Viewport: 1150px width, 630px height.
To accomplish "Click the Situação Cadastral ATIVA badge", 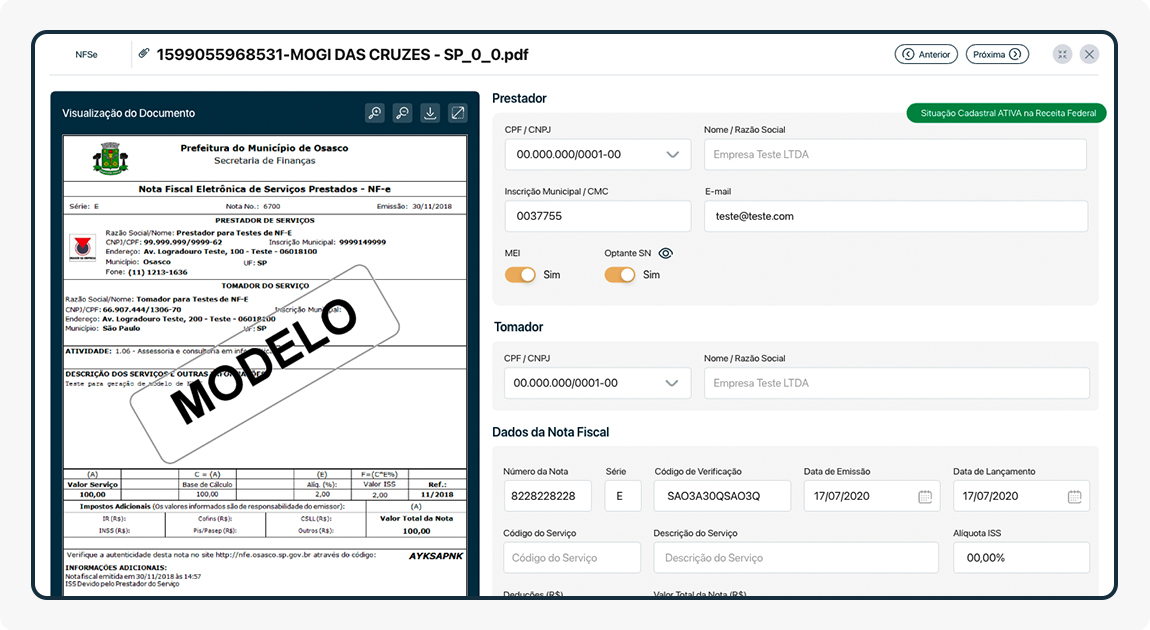I will tap(1006, 113).
